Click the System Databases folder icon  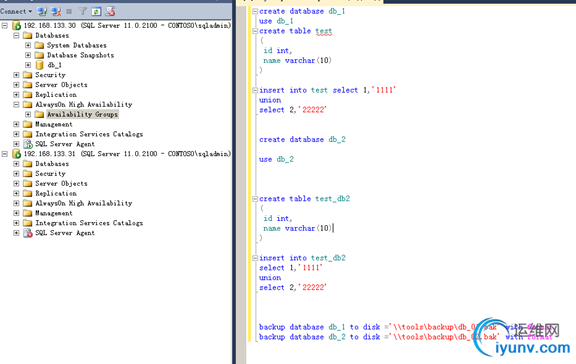(39, 45)
